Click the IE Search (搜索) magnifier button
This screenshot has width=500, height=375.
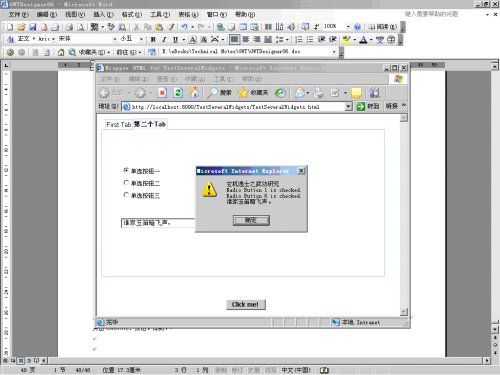(x=219, y=93)
